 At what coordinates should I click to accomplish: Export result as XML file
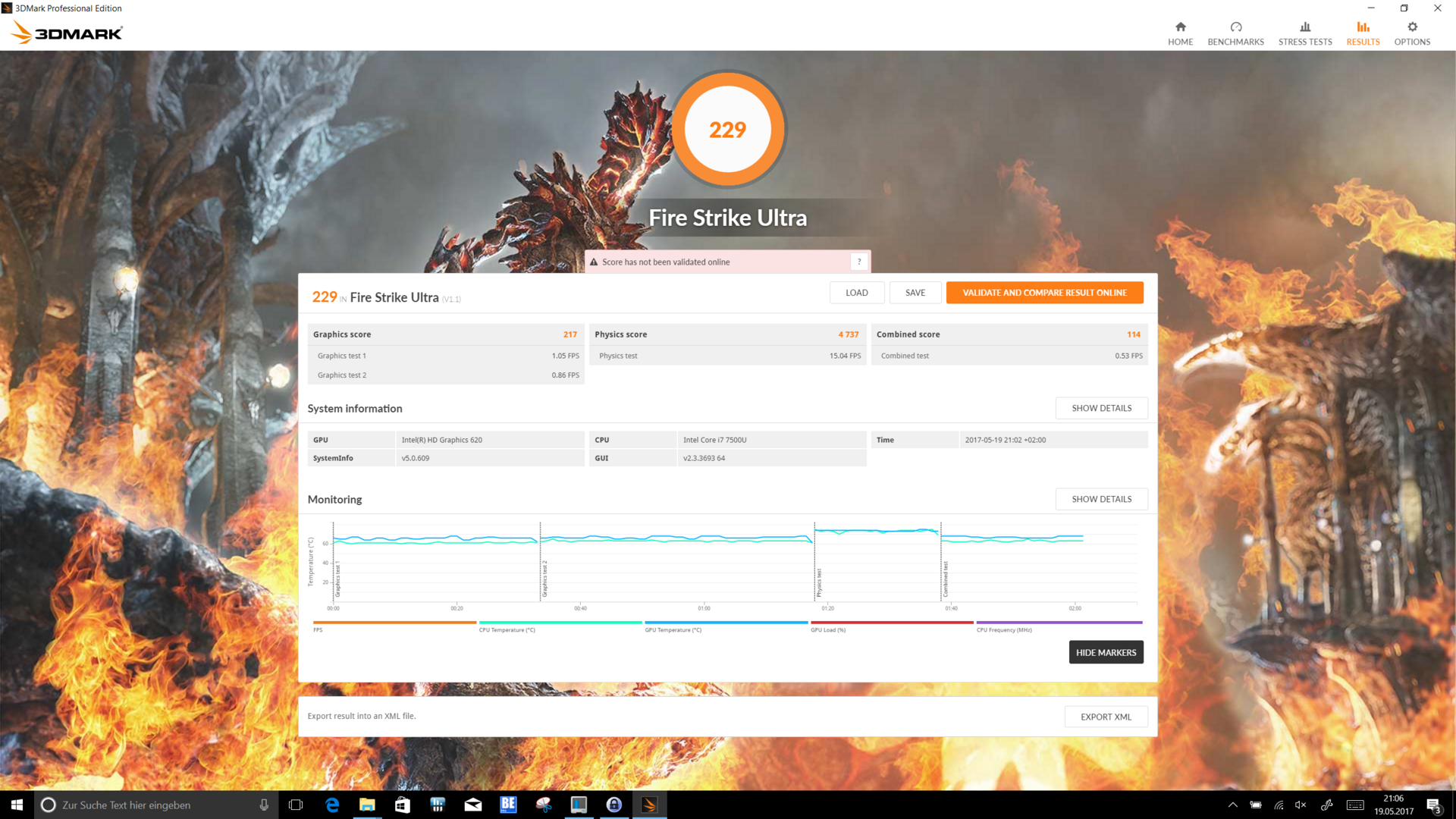click(x=1105, y=717)
